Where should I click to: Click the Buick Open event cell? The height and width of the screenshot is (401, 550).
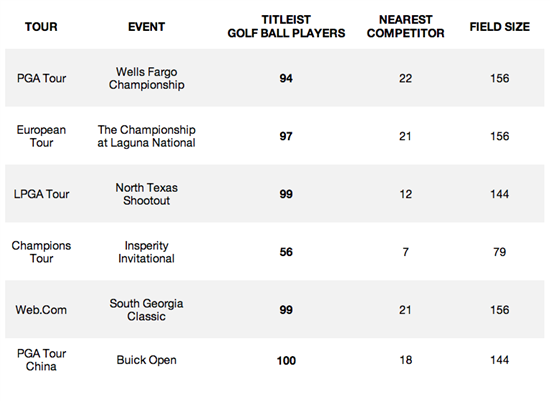click(x=147, y=360)
